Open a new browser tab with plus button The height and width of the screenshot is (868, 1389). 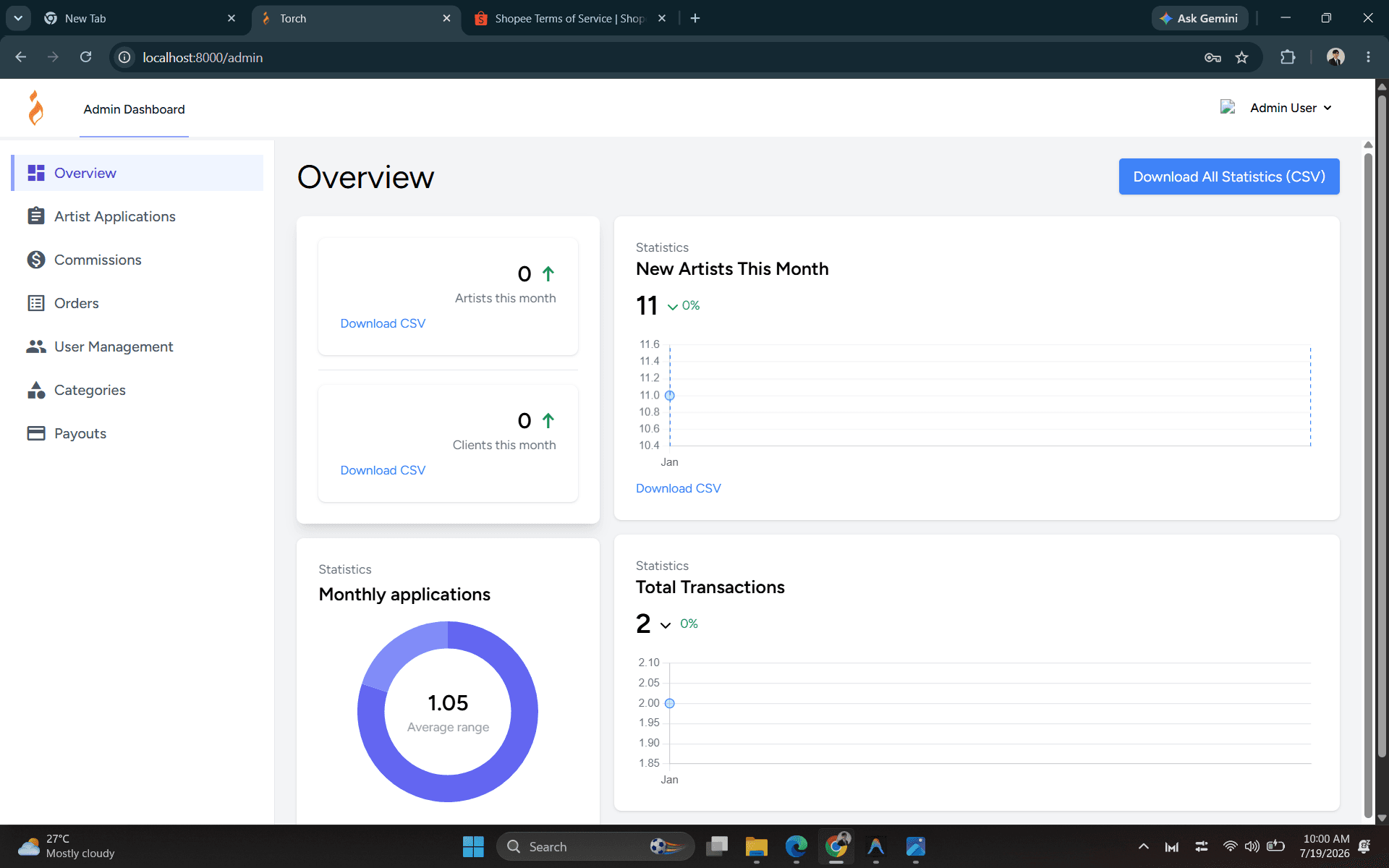pyautogui.click(x=695, y=18)
